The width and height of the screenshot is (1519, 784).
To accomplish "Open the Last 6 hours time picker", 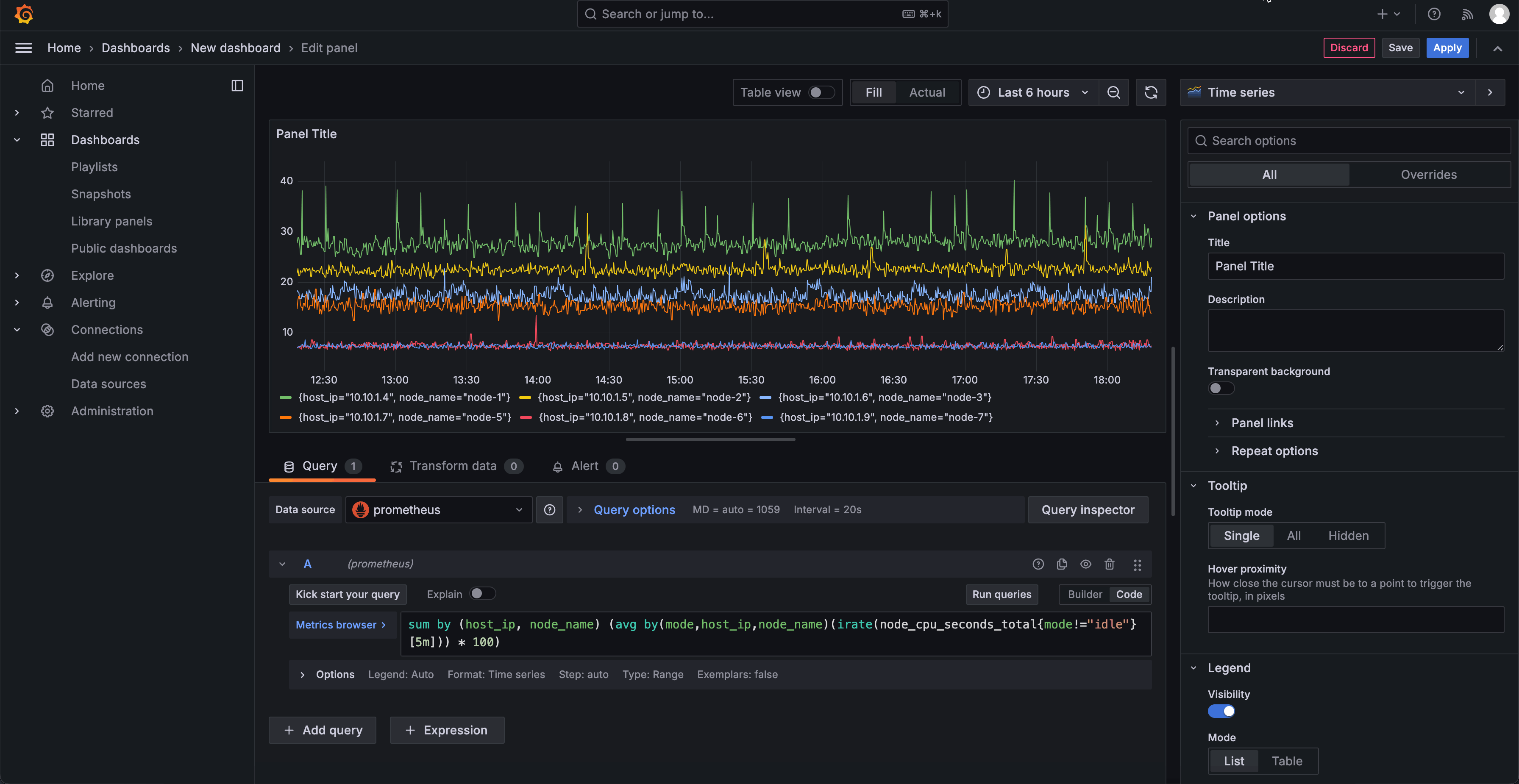I will pos(1032,92).
